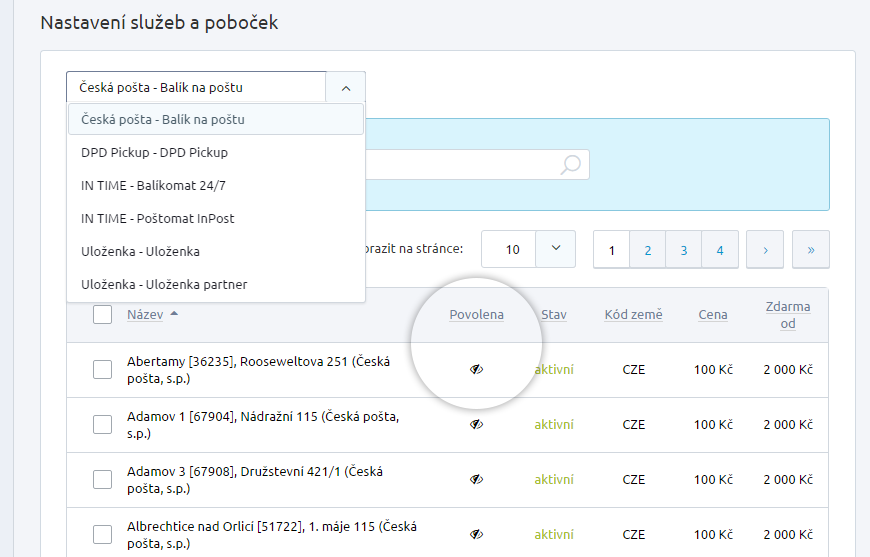
Task: Go to page 3 of results
Action: [x=684, y=250]
